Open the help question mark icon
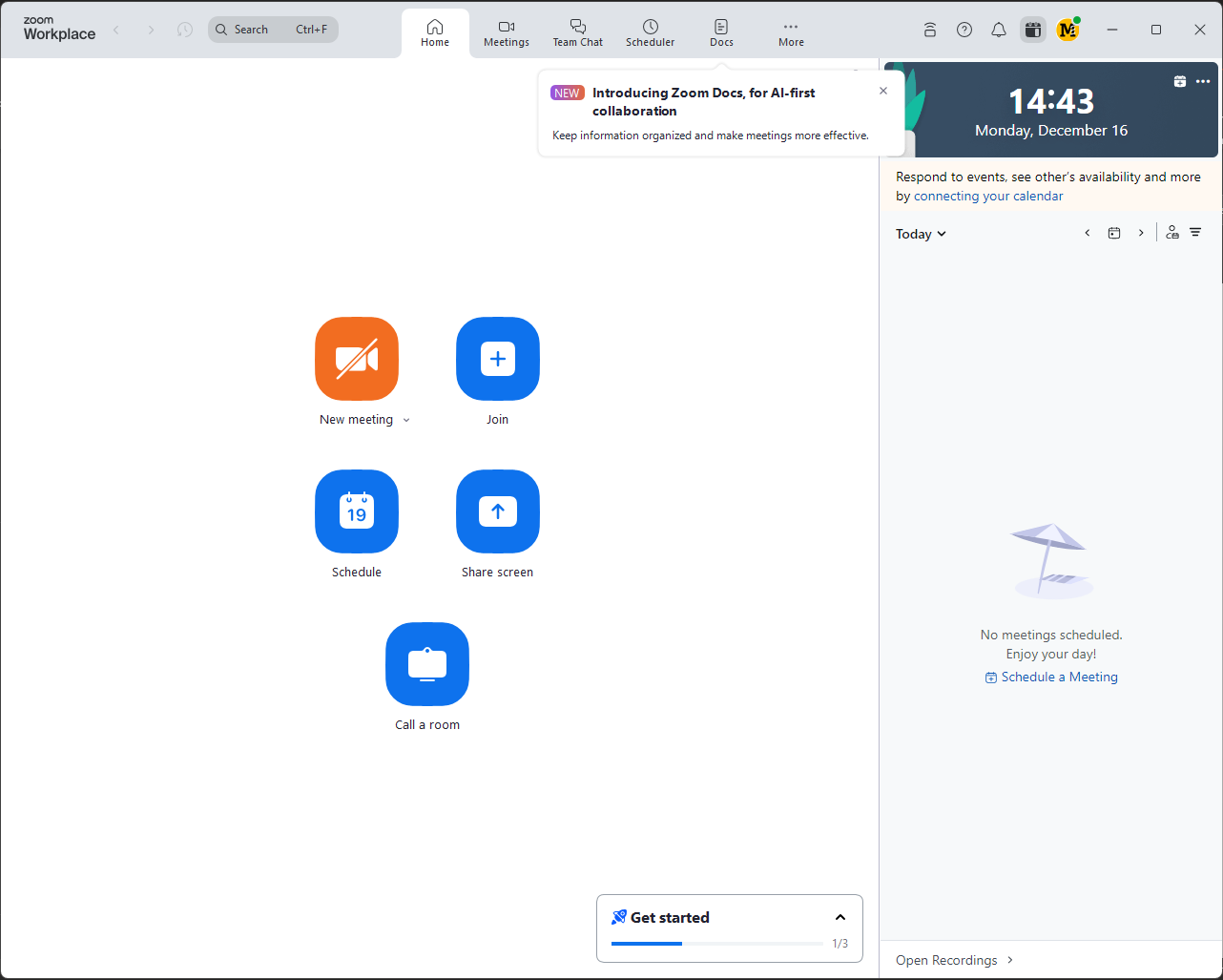The height and width of the screenshot is (980, 1223). pos(964,30)
